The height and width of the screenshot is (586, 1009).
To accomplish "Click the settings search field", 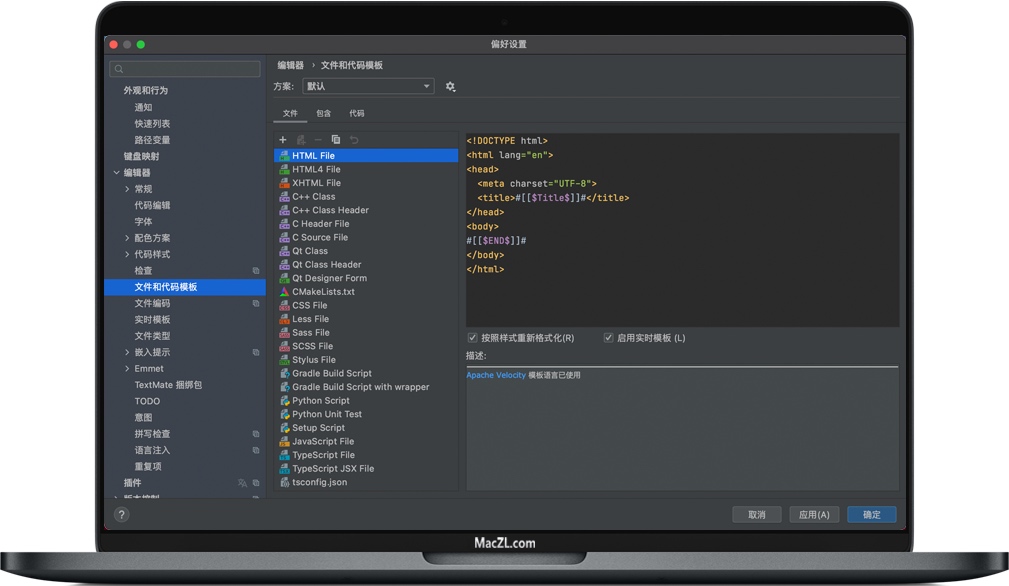I will click(184, 68).
